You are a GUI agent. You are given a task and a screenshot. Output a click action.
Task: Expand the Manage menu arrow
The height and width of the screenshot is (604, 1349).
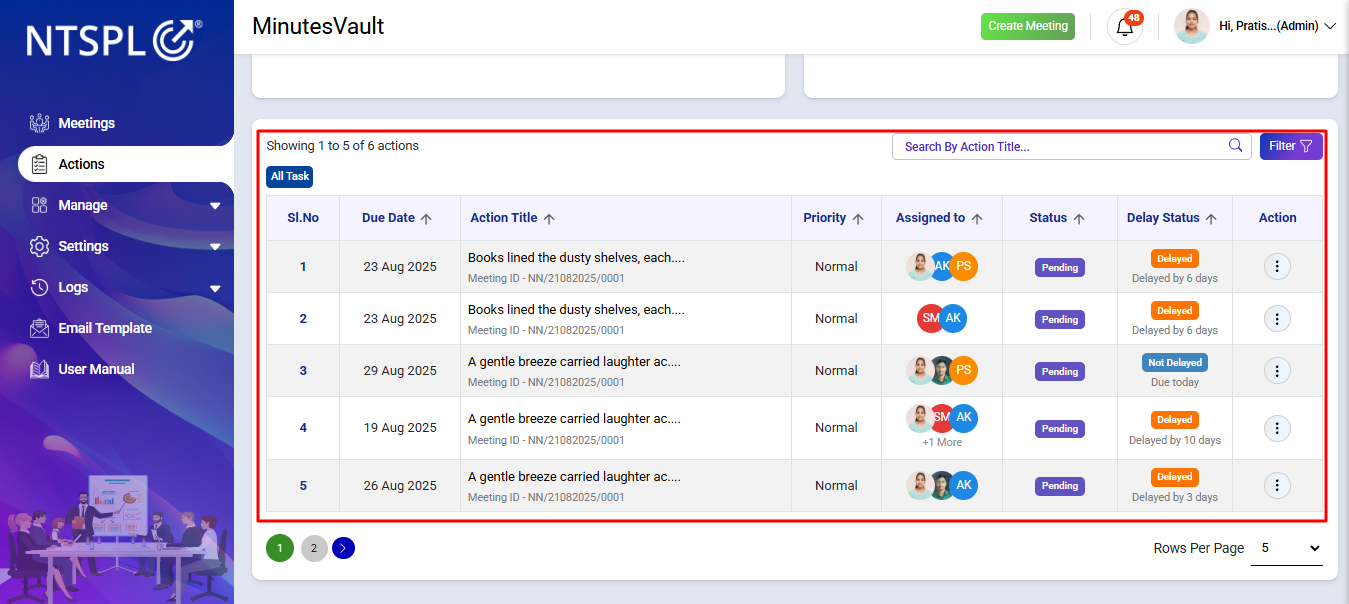(215, 206)
